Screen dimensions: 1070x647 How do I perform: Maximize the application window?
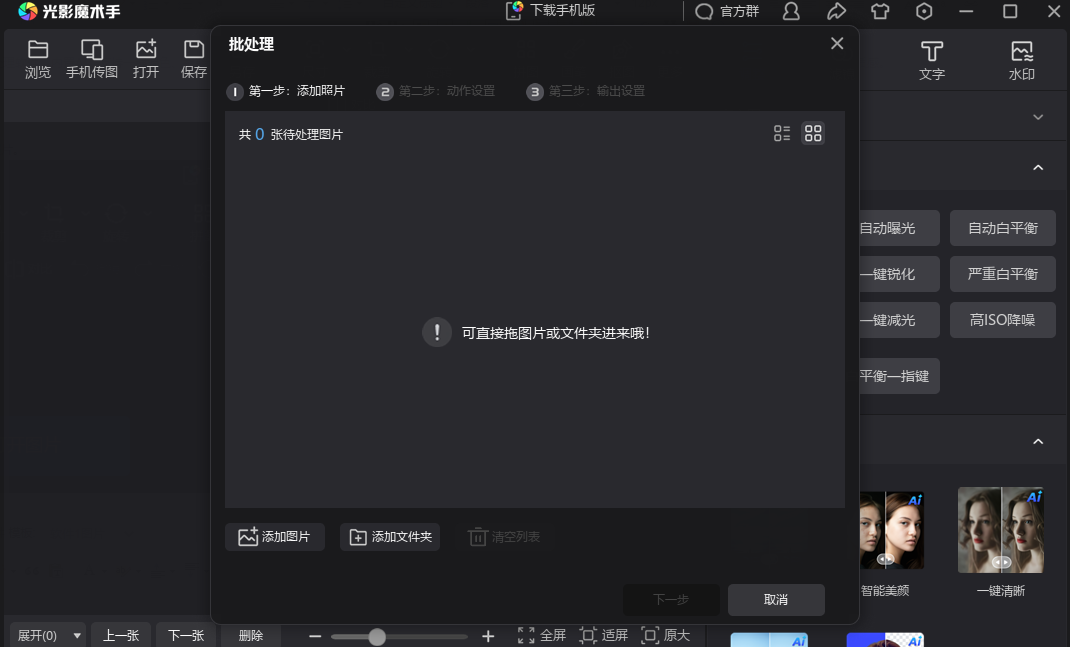pyautogui.click(x=1010, y=11)
